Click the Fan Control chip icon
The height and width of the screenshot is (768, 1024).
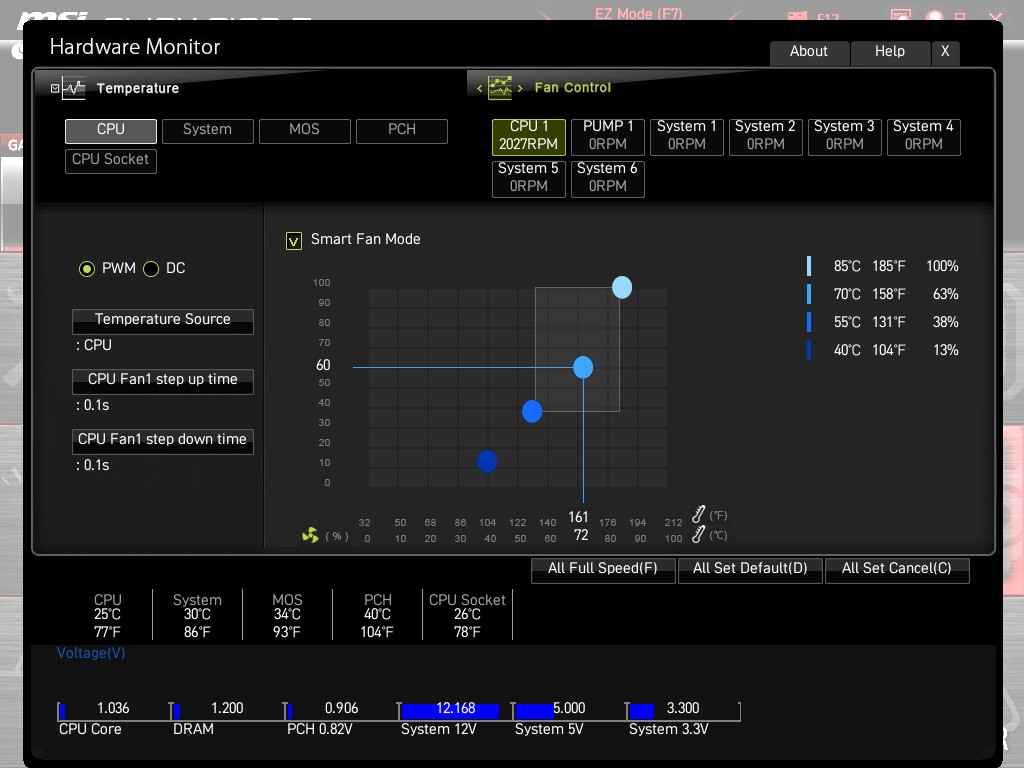pos(500,88)
